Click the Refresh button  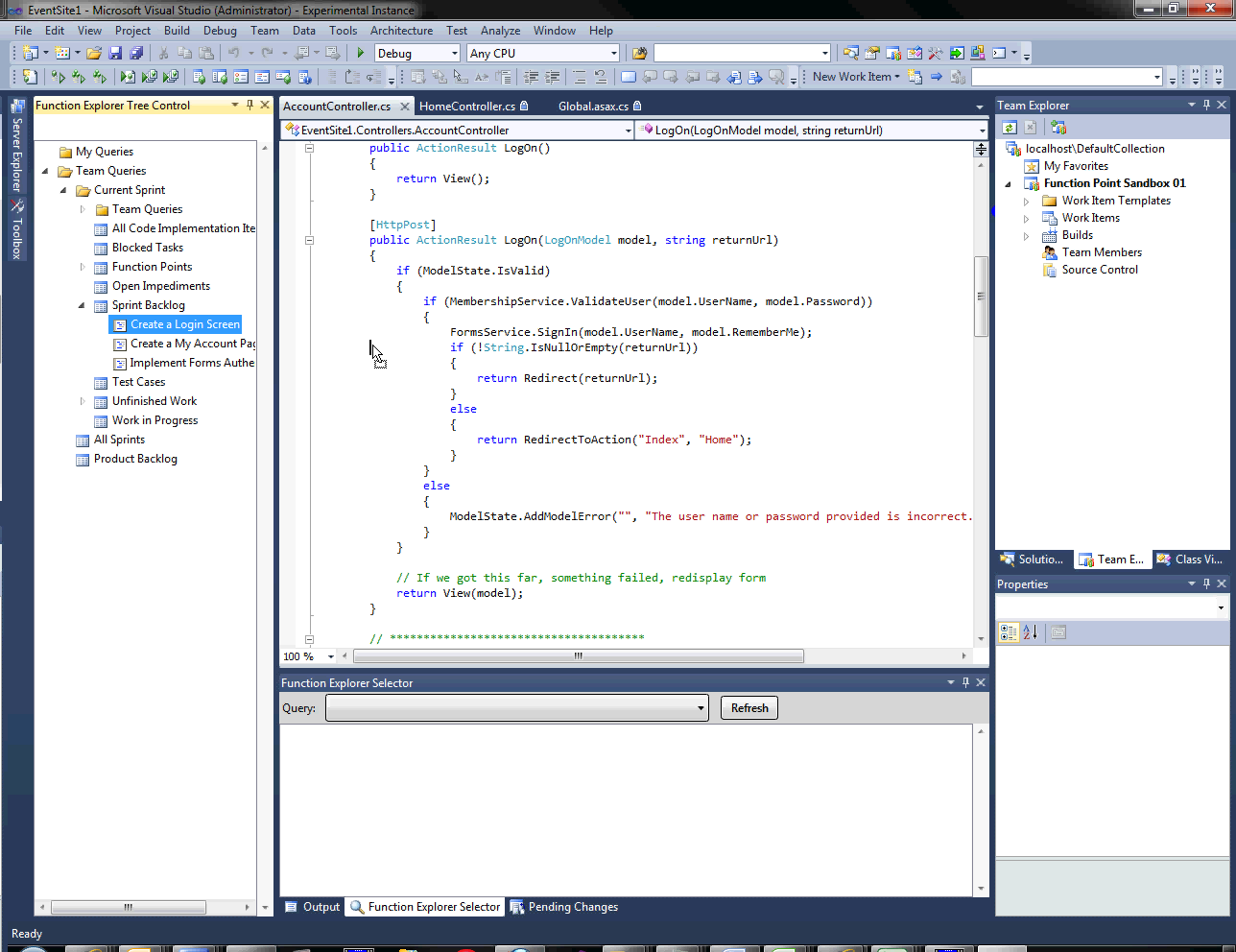(749, 708)
